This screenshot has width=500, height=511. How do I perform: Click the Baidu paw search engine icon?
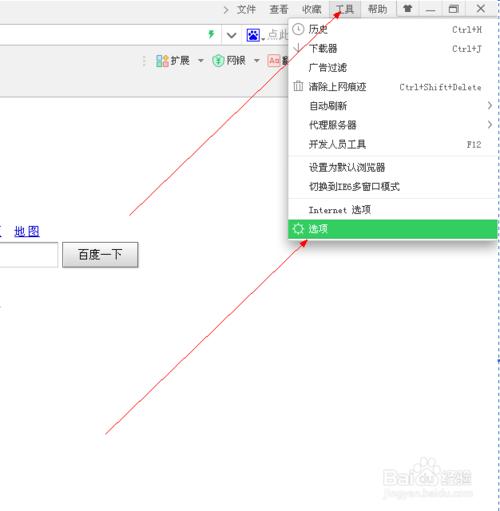(x=253, y=35)
